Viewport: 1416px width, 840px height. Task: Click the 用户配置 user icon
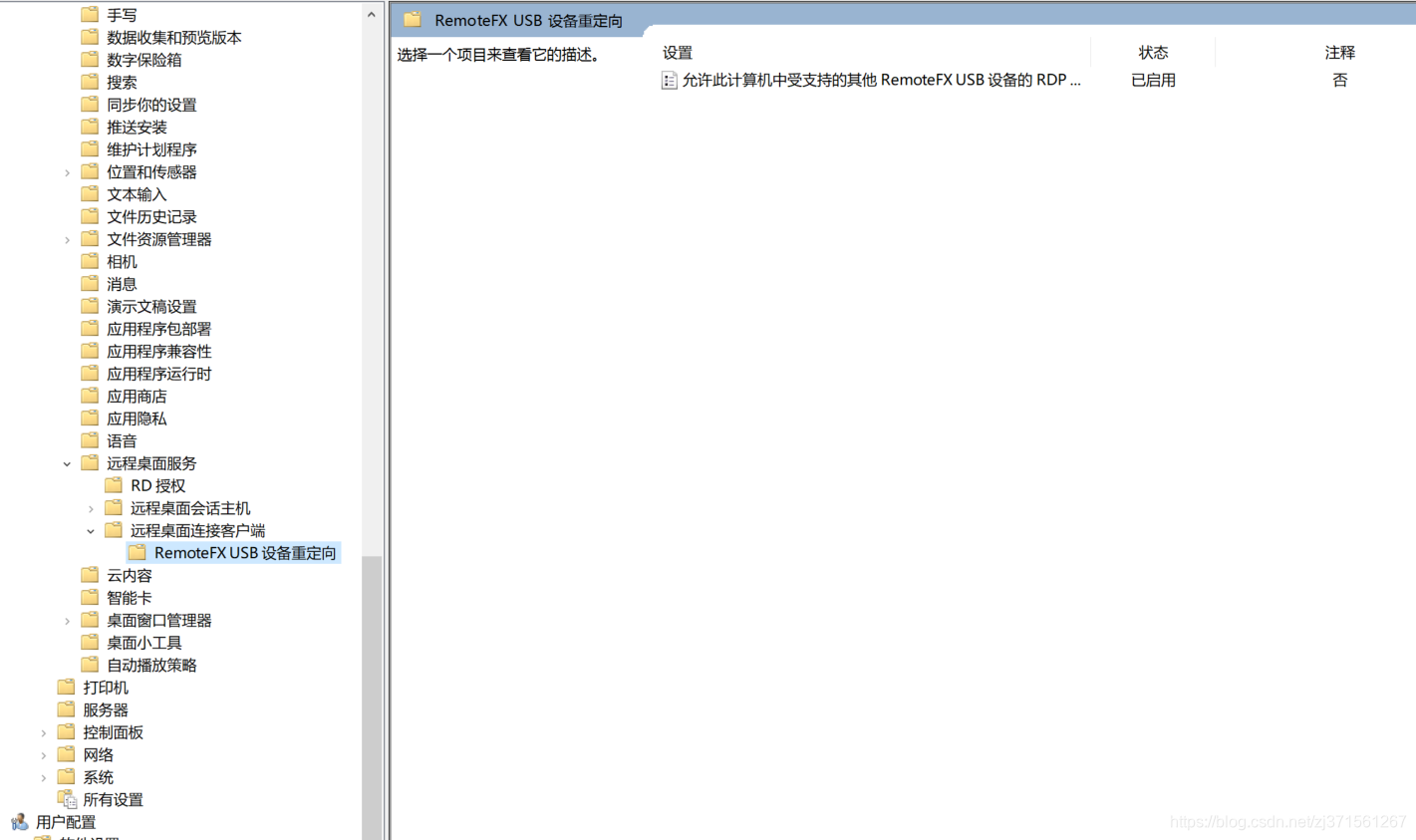tap(20, 822)
